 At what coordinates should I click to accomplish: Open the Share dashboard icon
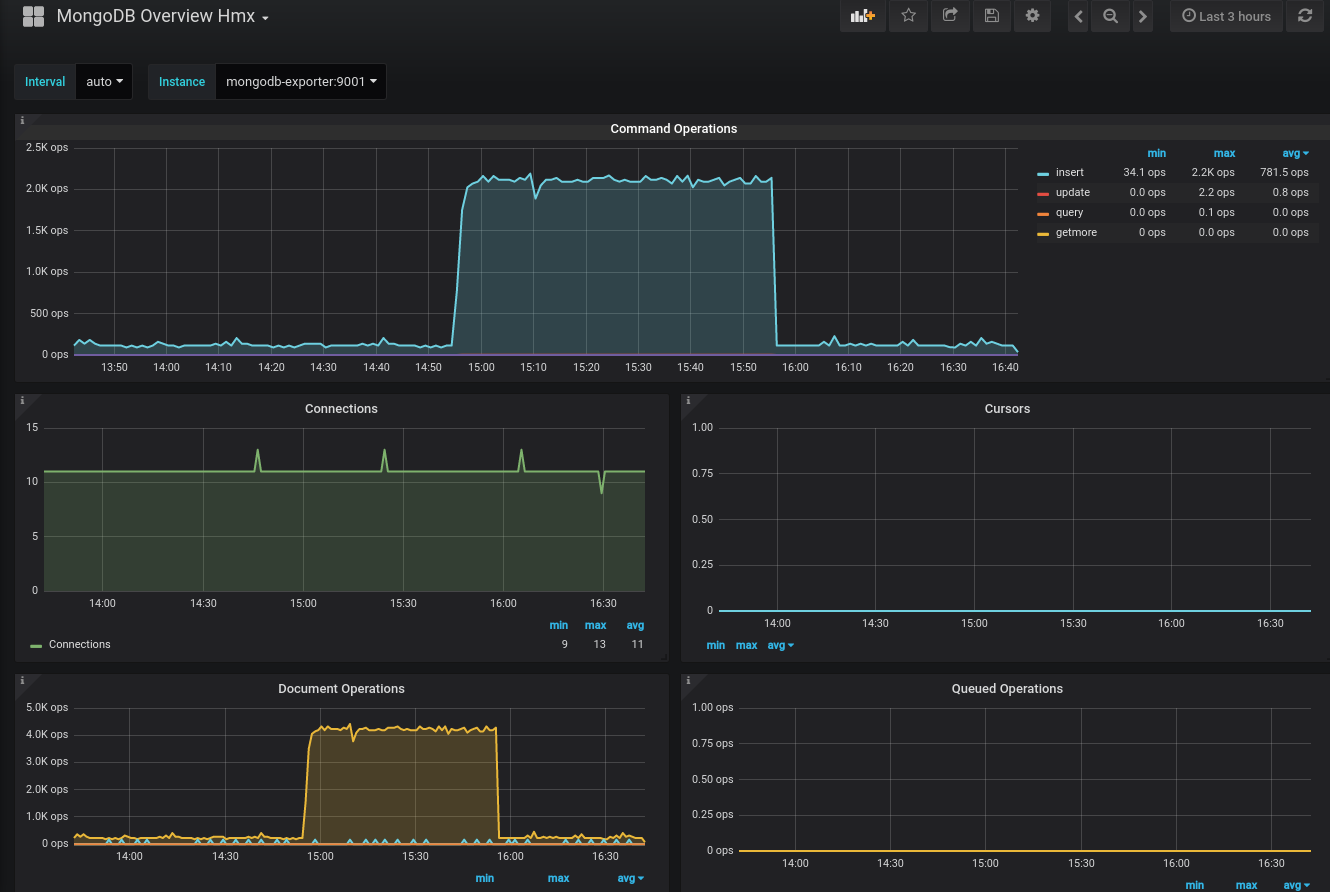click(x=950, y=16)
